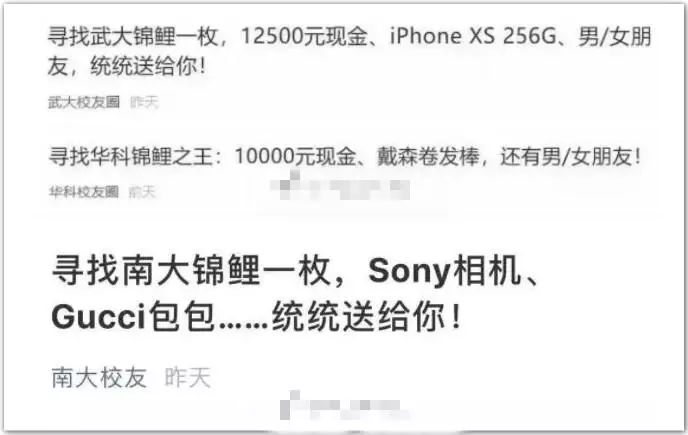Viewport: 688px width, 435px height.
Task: Click the bold Sony相机 text
Action: click(x=444, y=270)
